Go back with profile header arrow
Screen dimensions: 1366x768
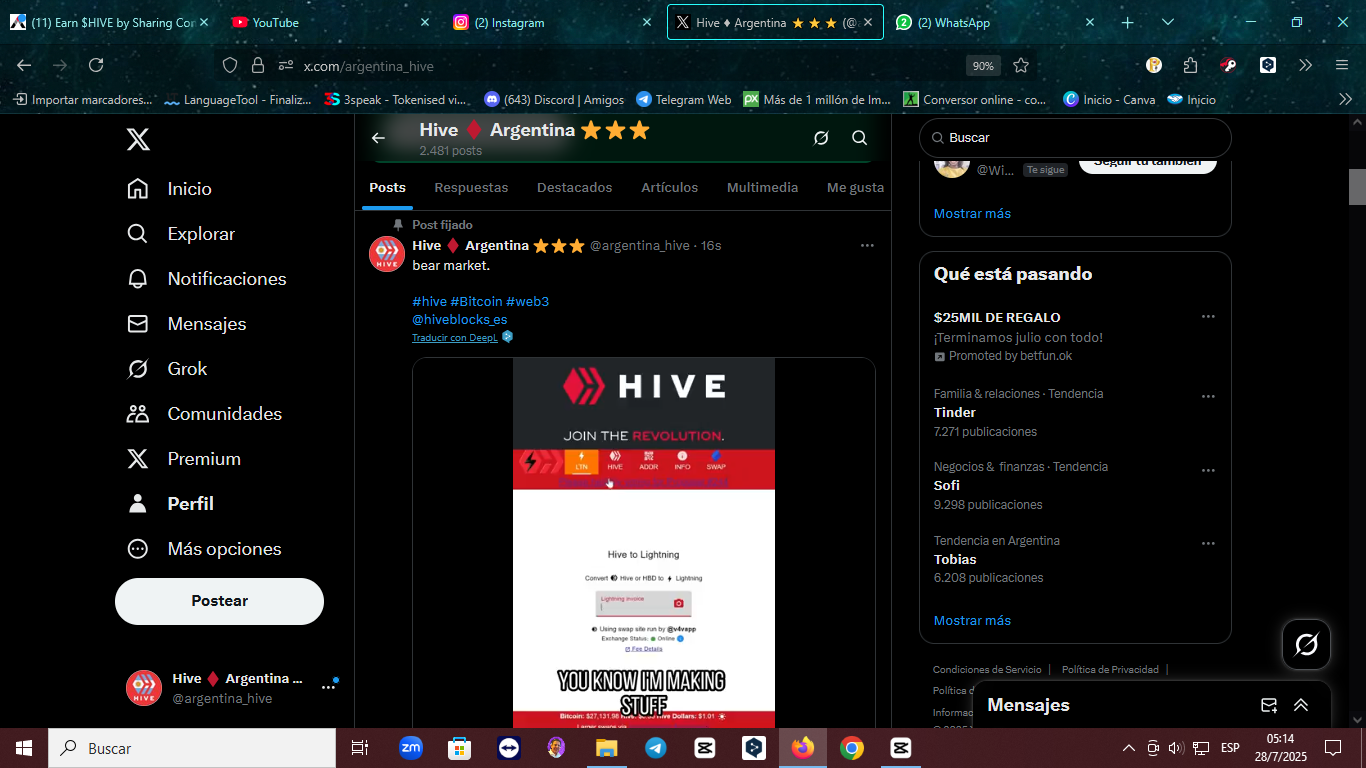pos(378,138)
